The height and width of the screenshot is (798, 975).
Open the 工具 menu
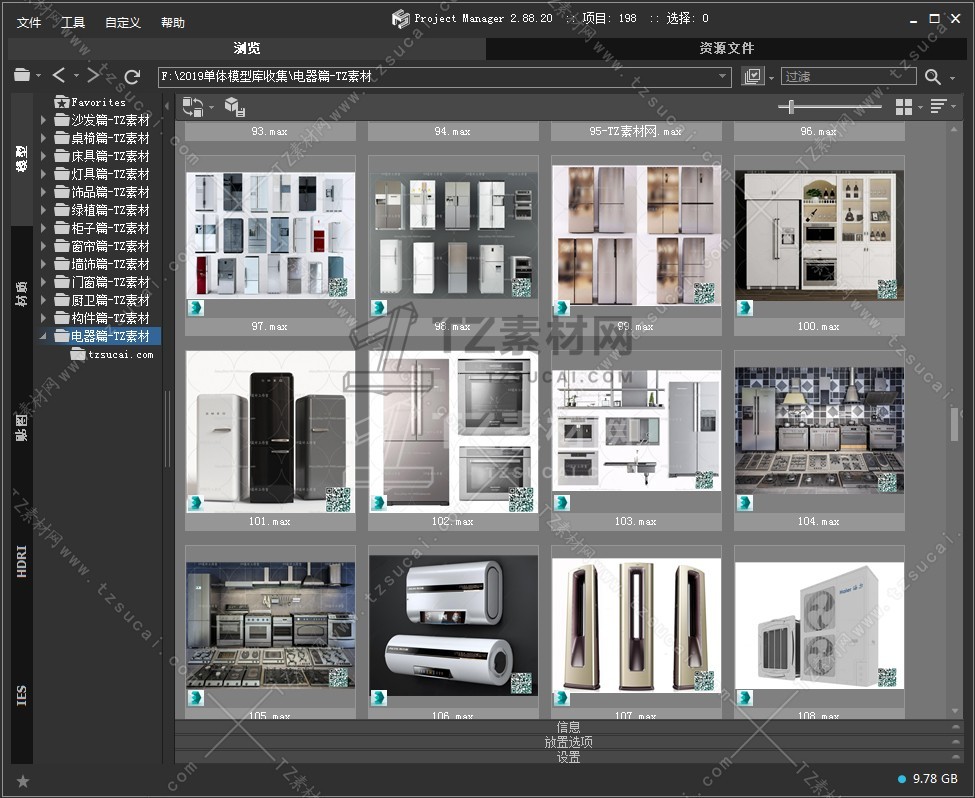[73, 22]
